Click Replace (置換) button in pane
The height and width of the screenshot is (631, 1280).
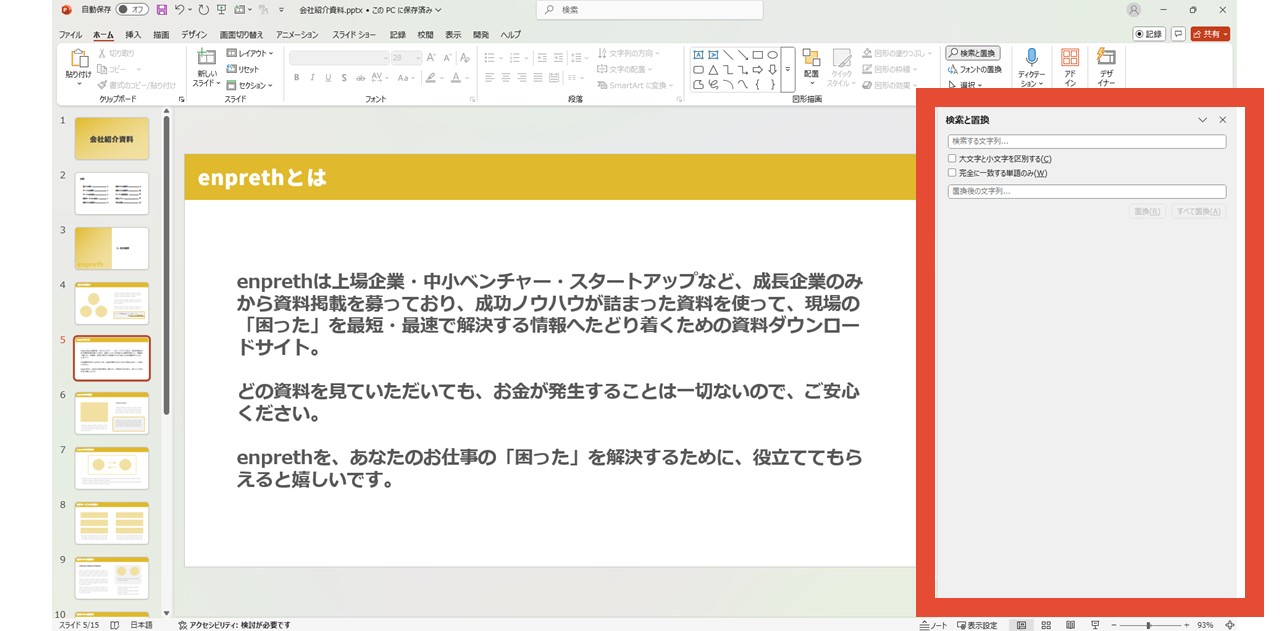point(1147,211)
